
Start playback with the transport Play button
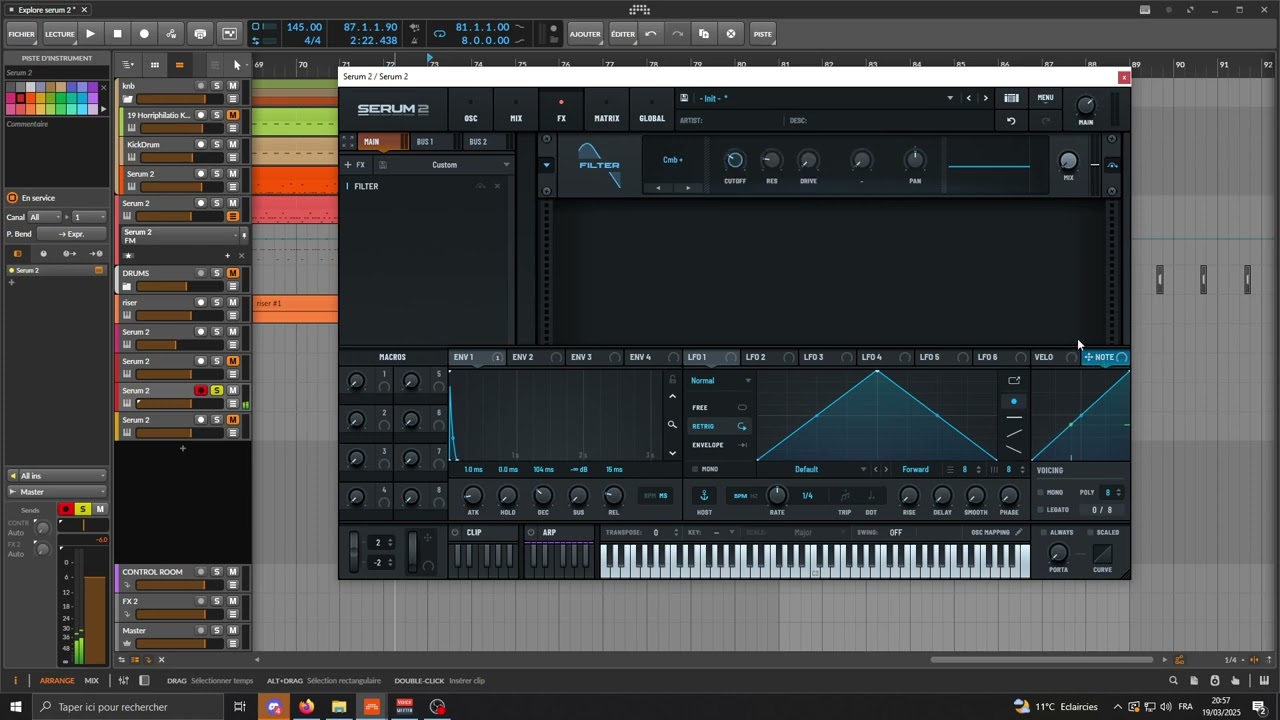point(90,34)
